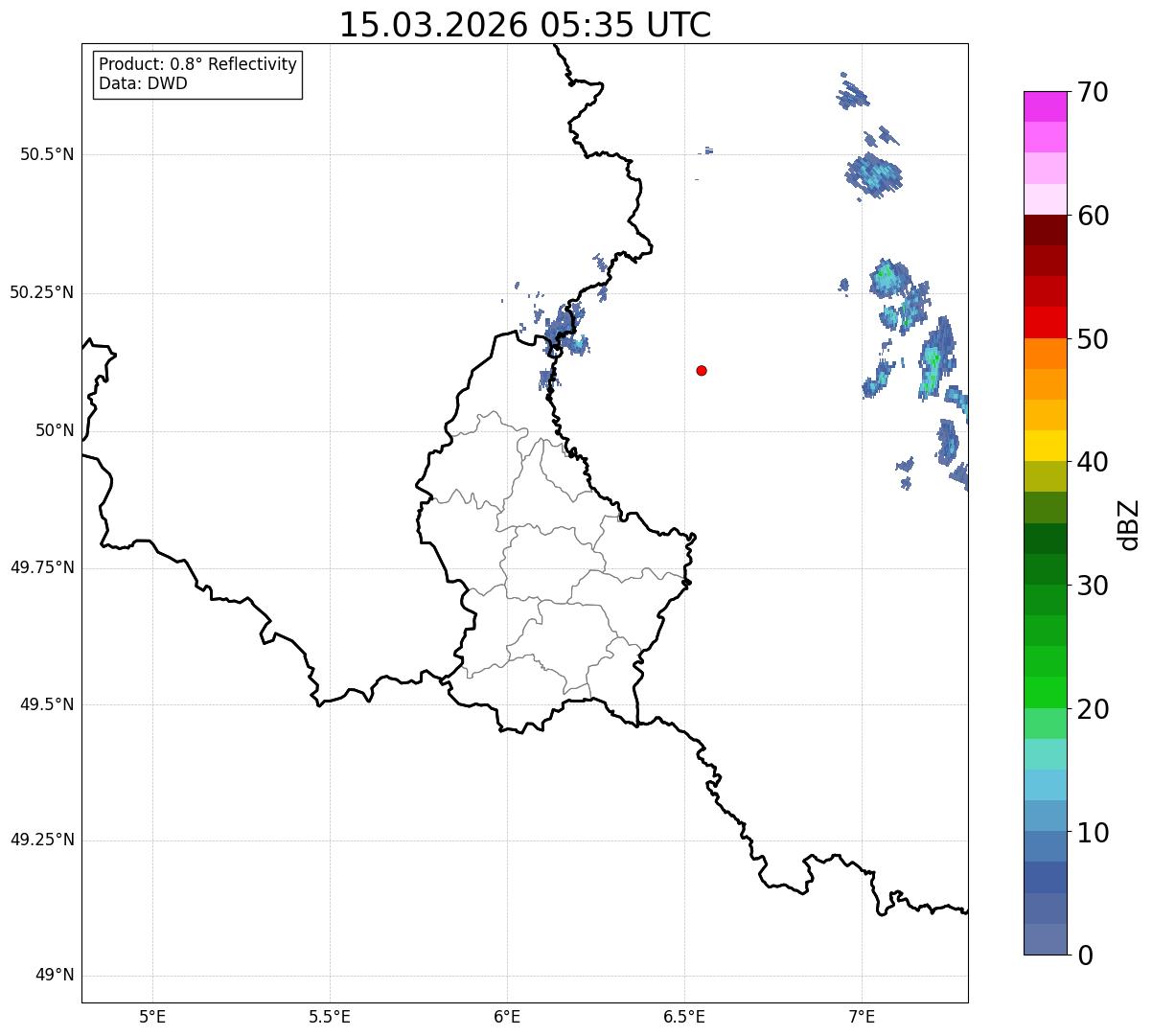The height and width of the screenshot is (1036, 1152).
Task: Click the colorbar tick label 70
Action: pyautogui.click(x=1093, y=92)
